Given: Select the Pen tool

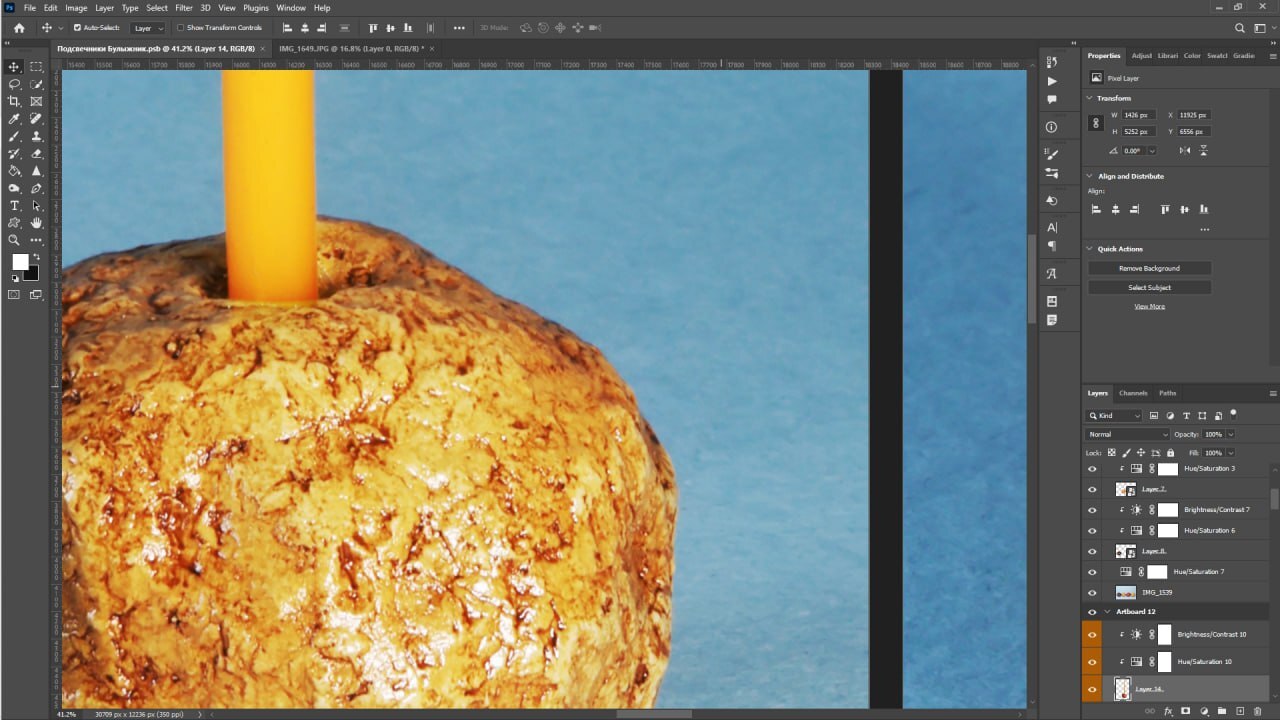Looking at the screenshot, I should (x=36, y=188).
